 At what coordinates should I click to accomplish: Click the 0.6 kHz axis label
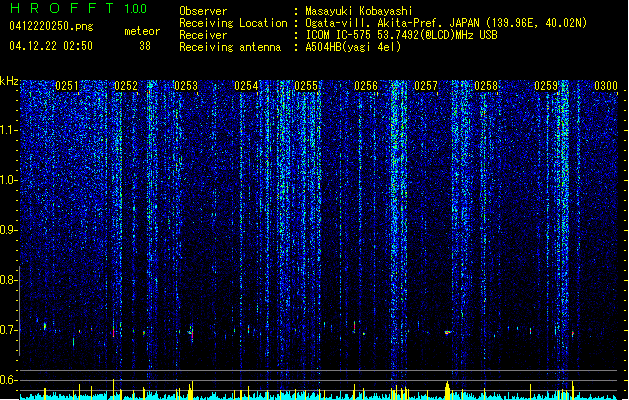coord(8,380)
